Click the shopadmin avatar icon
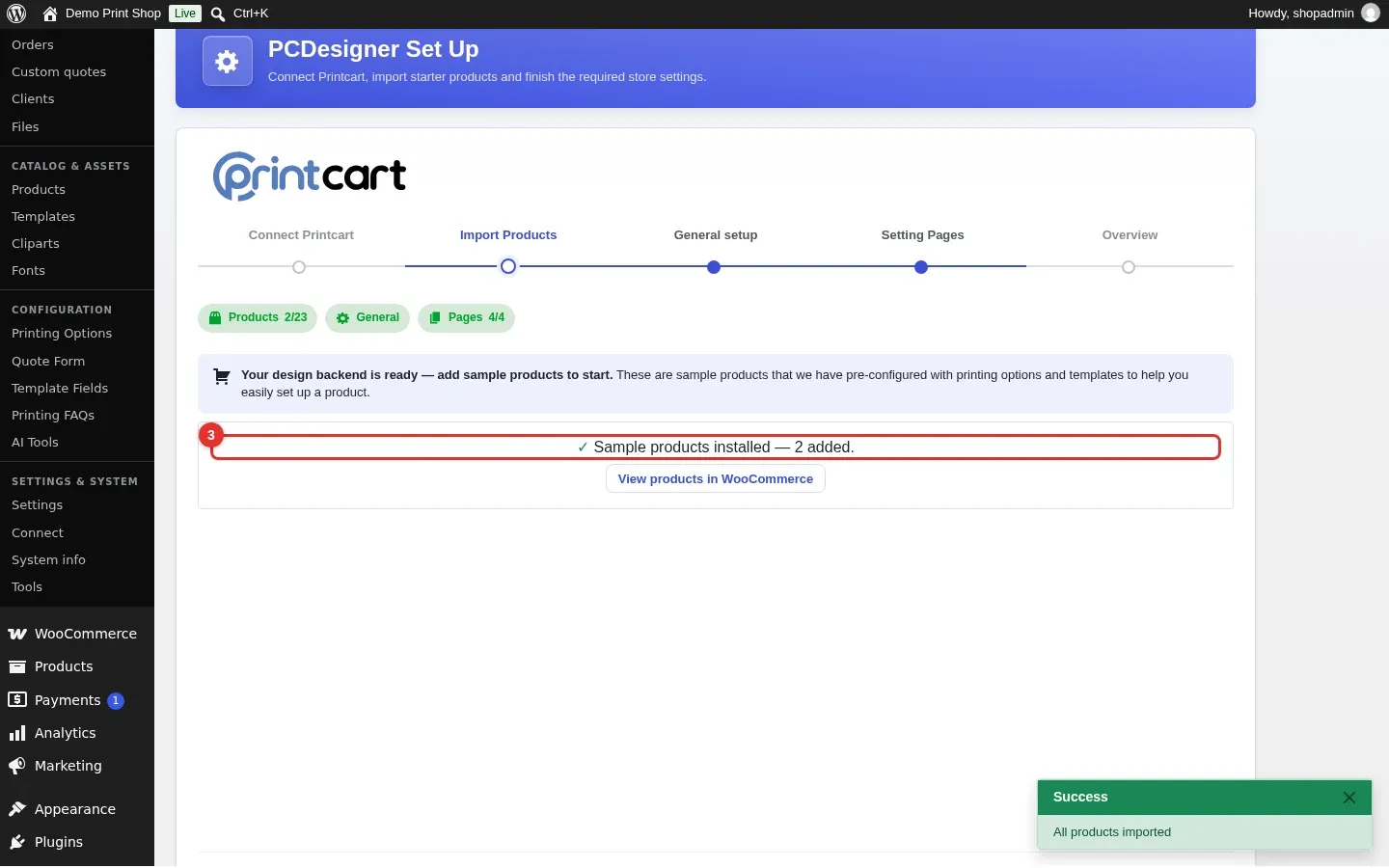The image size is (1389, 868). point(1371,14)
